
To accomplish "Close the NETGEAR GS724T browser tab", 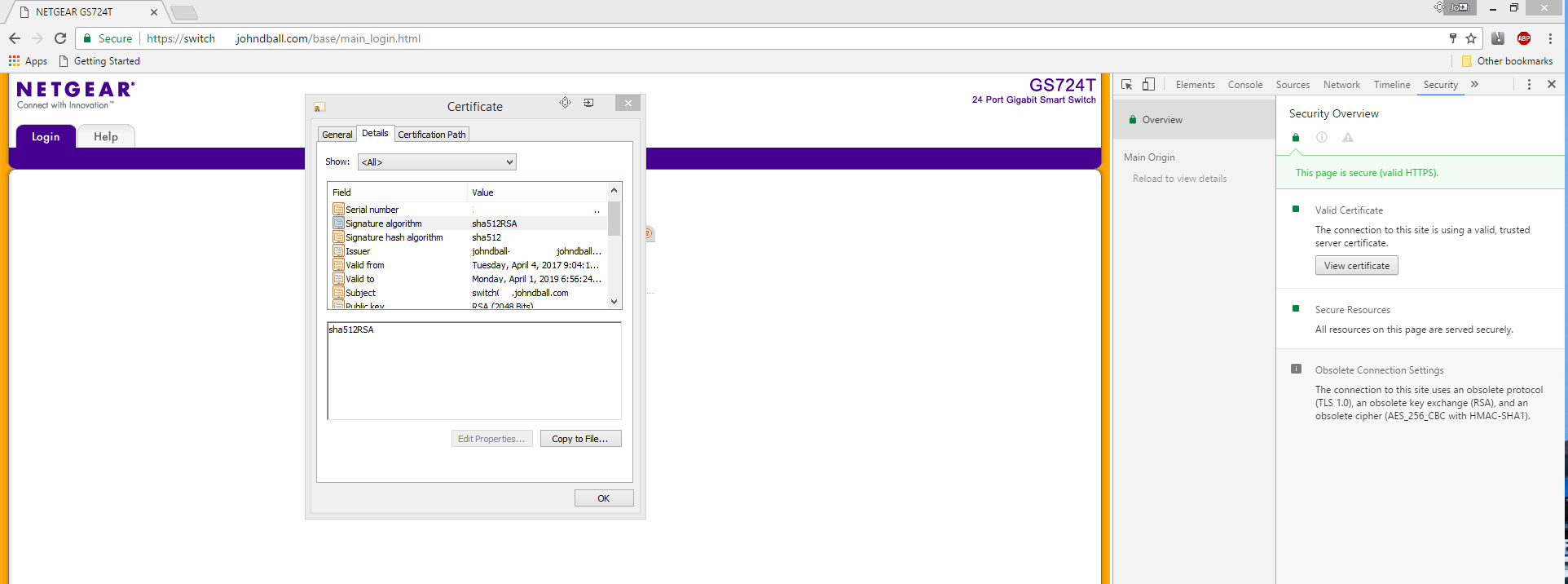I will click(154, 12).
